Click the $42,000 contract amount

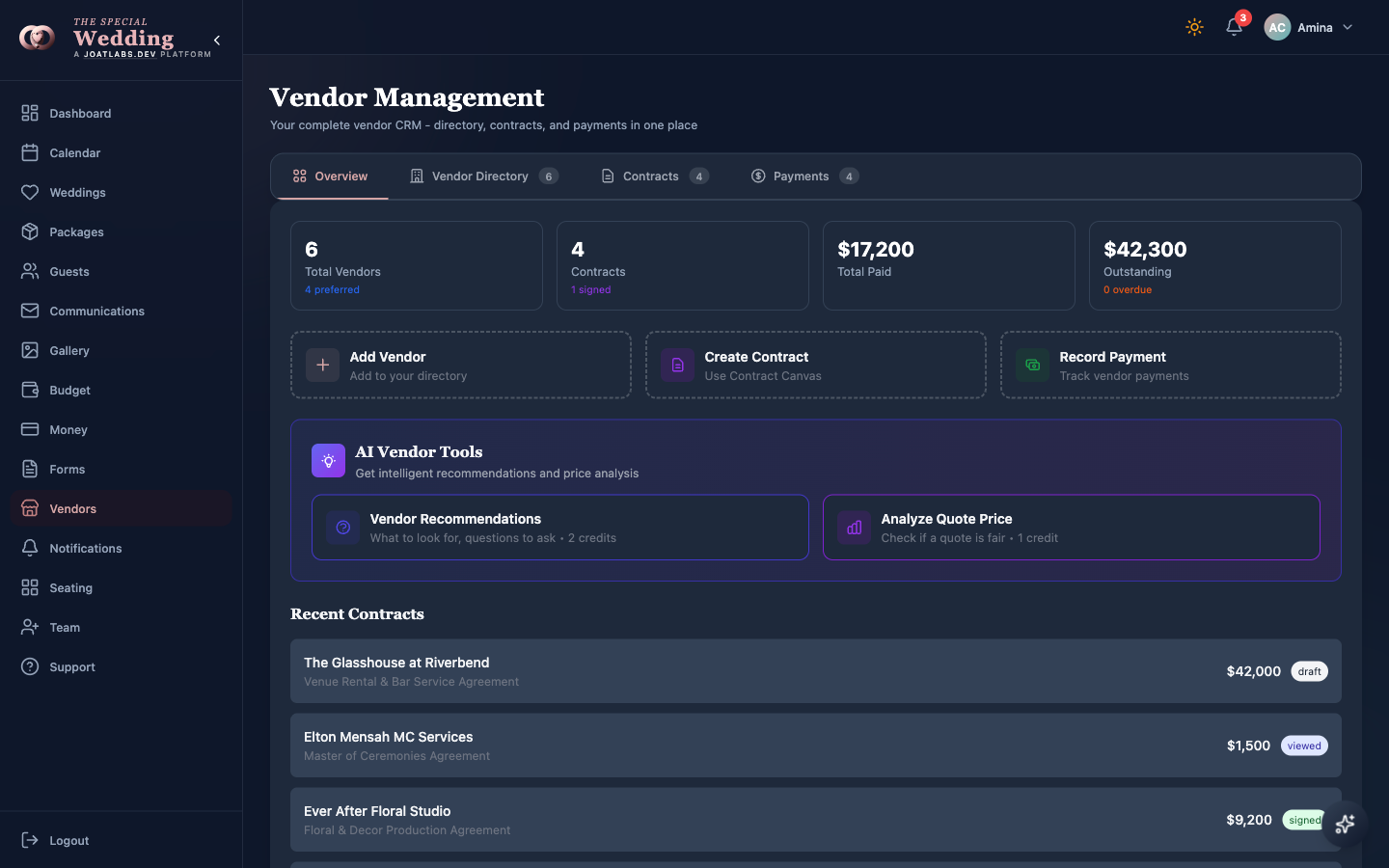1253,671
